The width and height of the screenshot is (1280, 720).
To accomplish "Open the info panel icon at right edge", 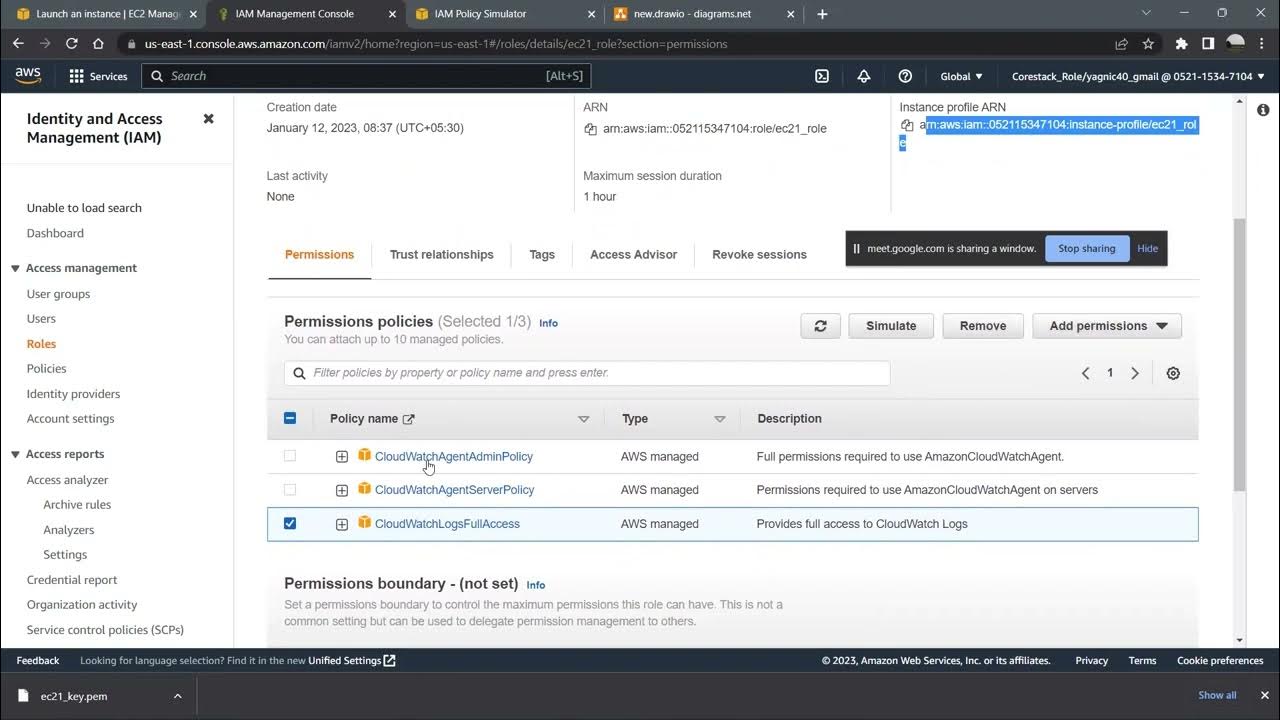I will pos(1263,110).
